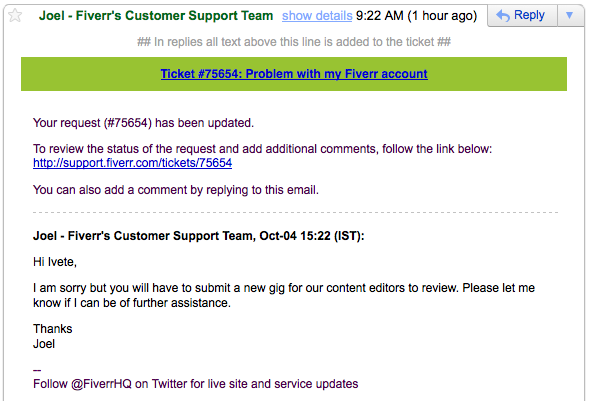Screen dimensions: 591x401
Task: Click the "Hi Ivete," greeting
Action: [55, 262]
